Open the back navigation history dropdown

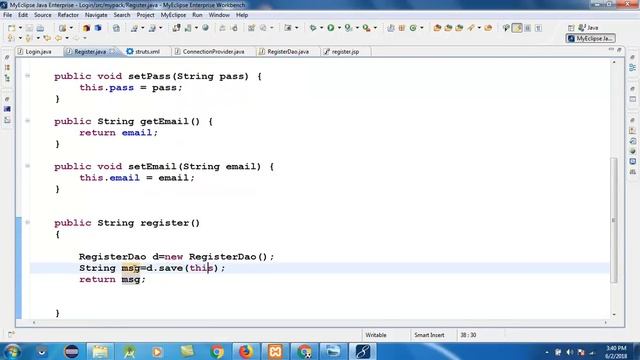(67, 38)
